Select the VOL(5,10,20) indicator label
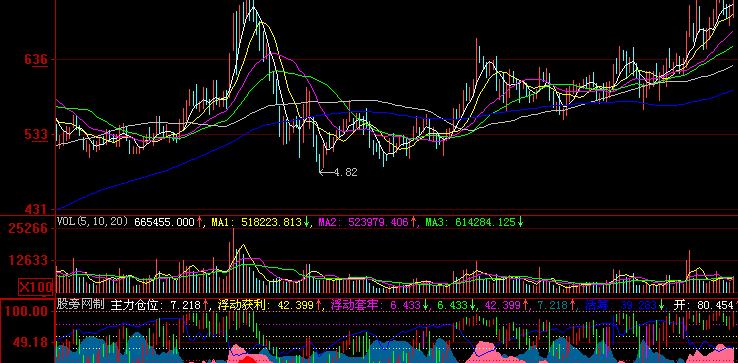 [x=92, y=221]
